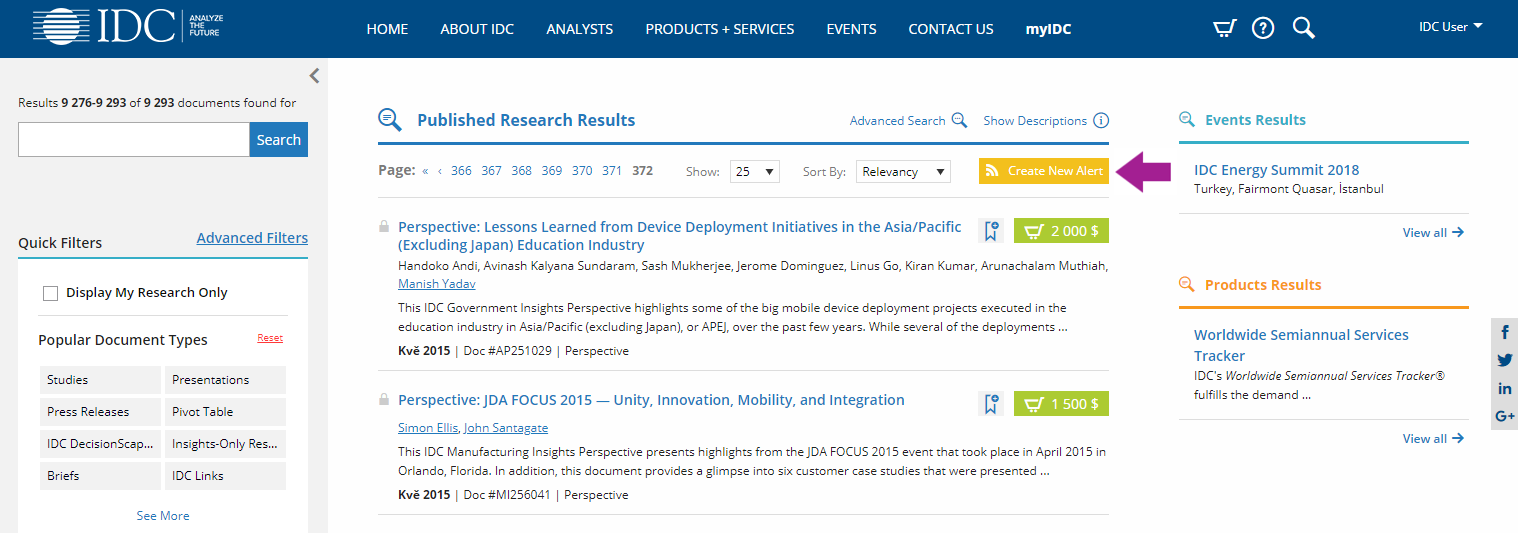
Task: Bookmark the Device Deployment Perspective document
Action: [991, 231]
